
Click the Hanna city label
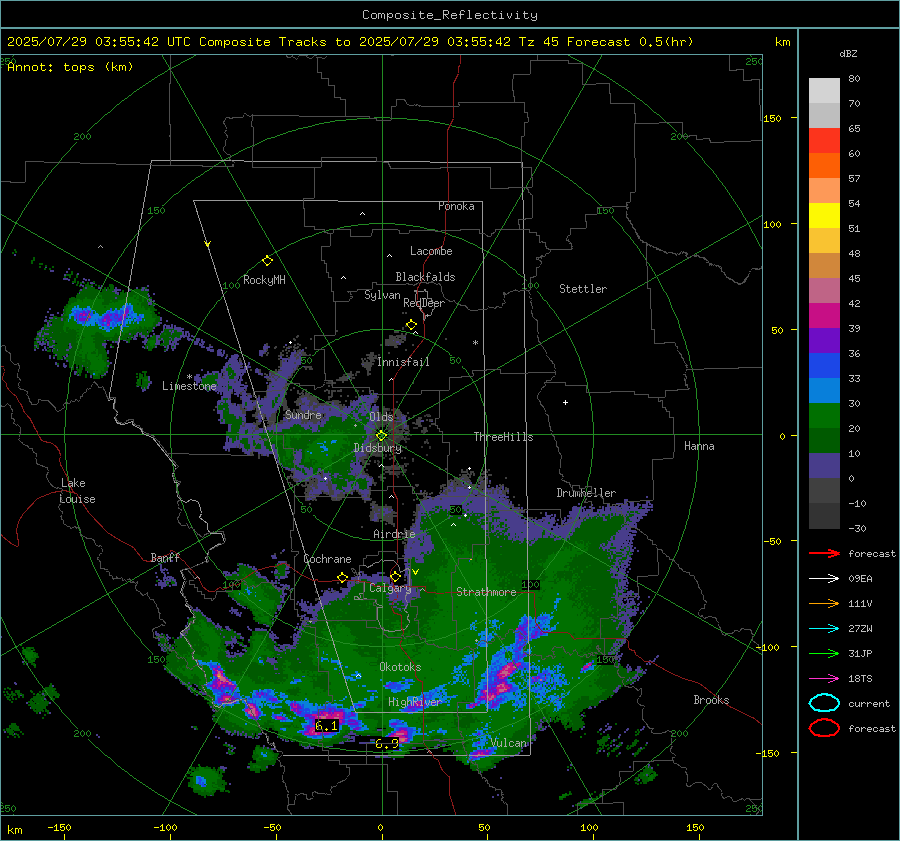pyautogui.click(x=699, y=446)
